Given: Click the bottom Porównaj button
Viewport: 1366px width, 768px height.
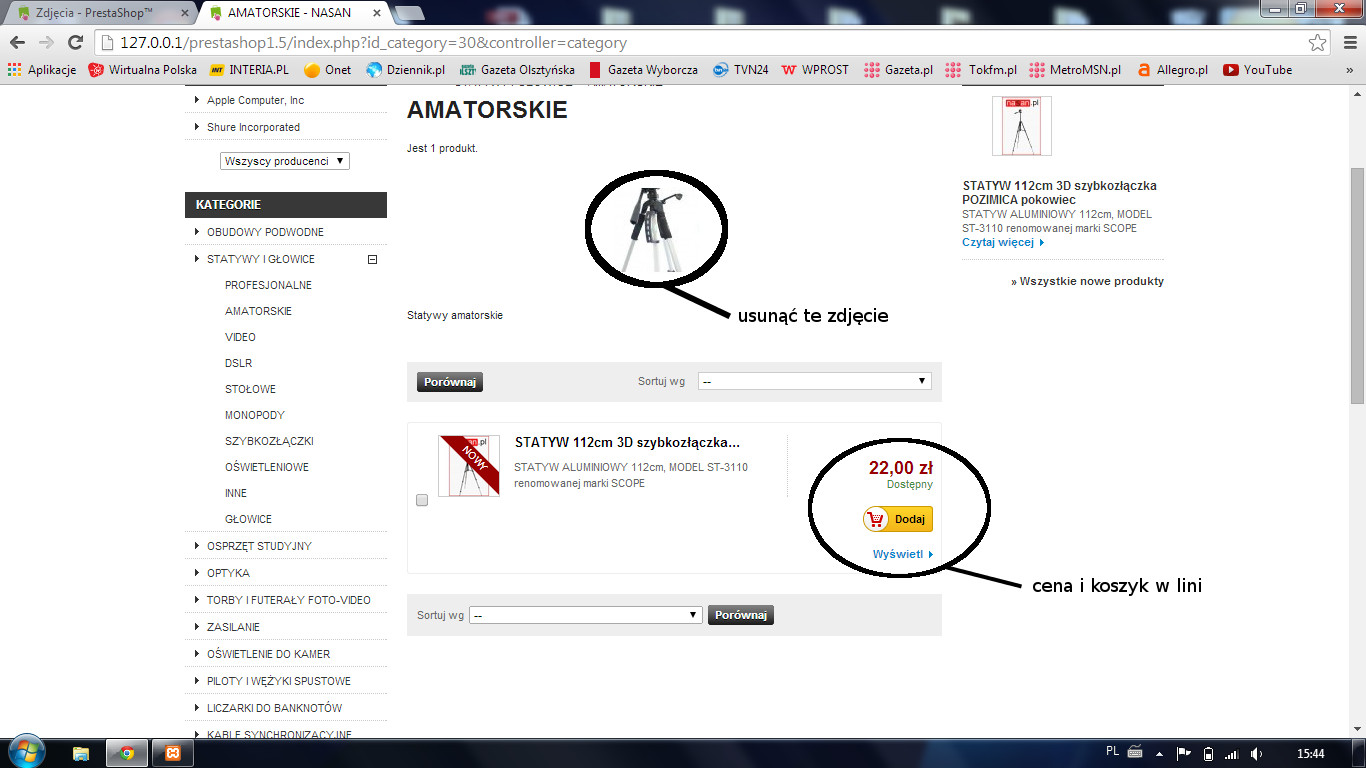Looking at the screenshot, I should point(741,615).
